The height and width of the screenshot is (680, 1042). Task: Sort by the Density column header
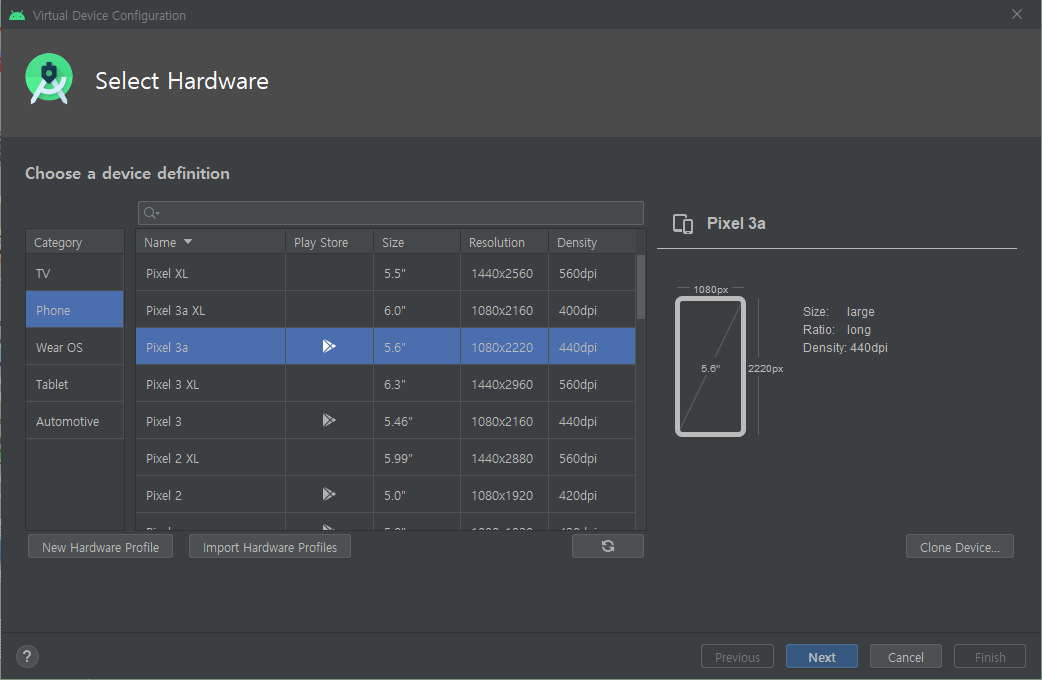coord(591,242)
